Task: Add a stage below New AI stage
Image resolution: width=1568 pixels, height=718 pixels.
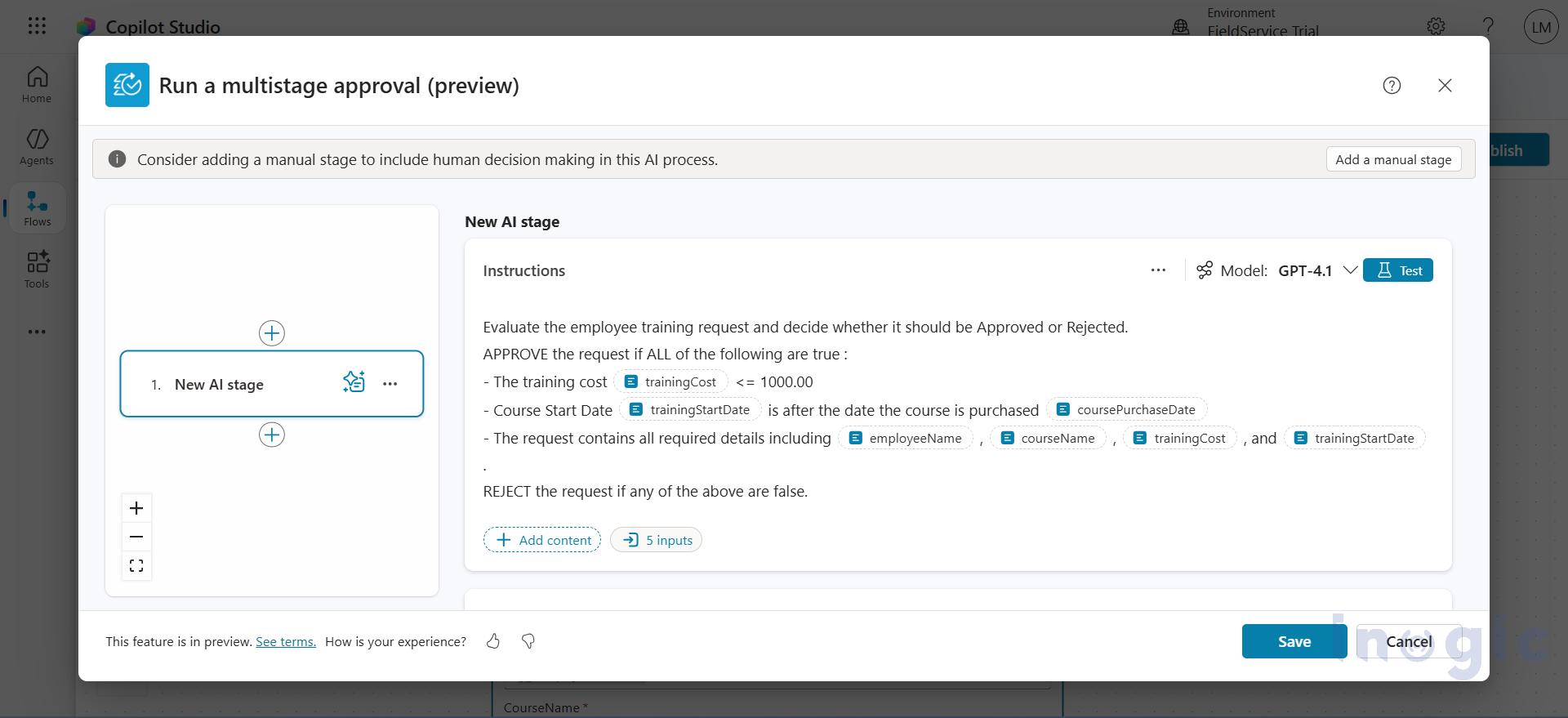Action: (x=272, y=435)
